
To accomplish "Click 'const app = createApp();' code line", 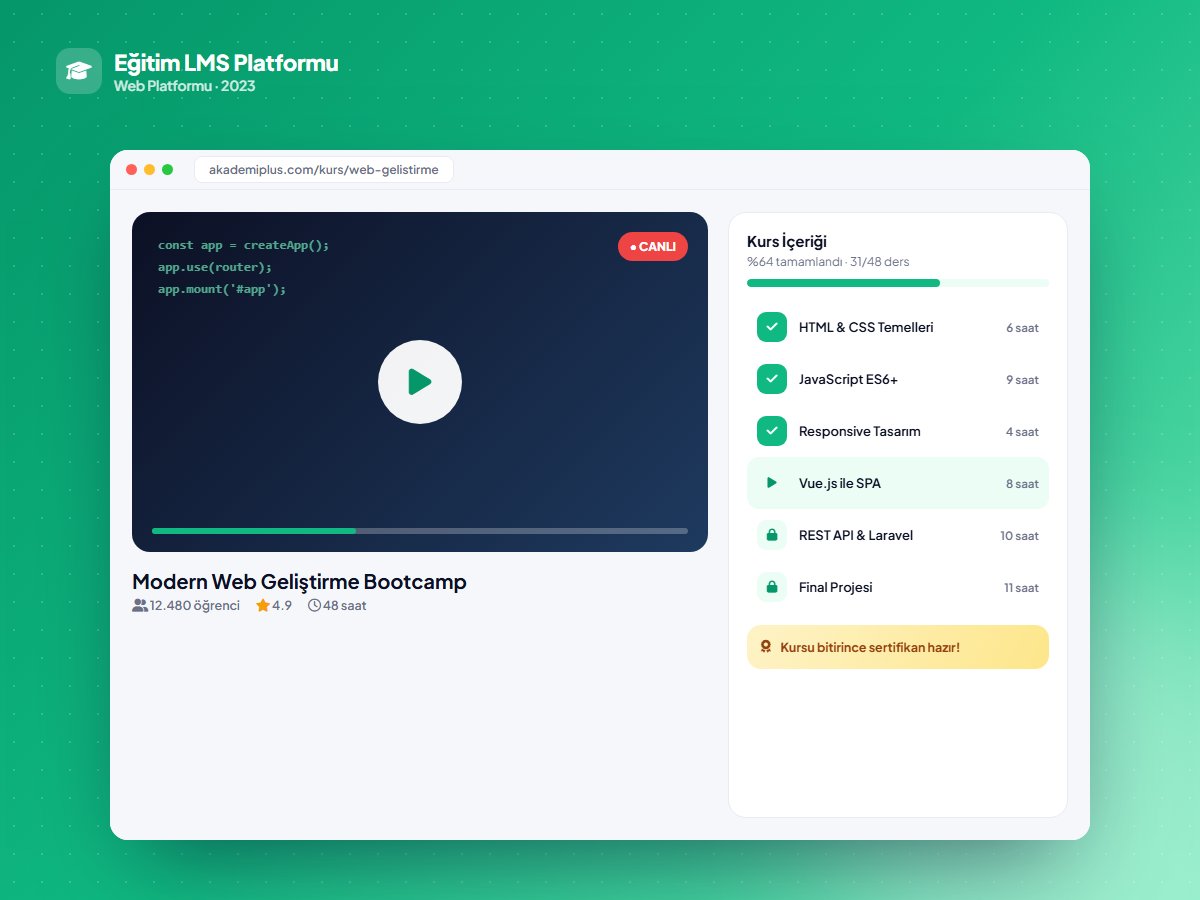I will (243, 245).
